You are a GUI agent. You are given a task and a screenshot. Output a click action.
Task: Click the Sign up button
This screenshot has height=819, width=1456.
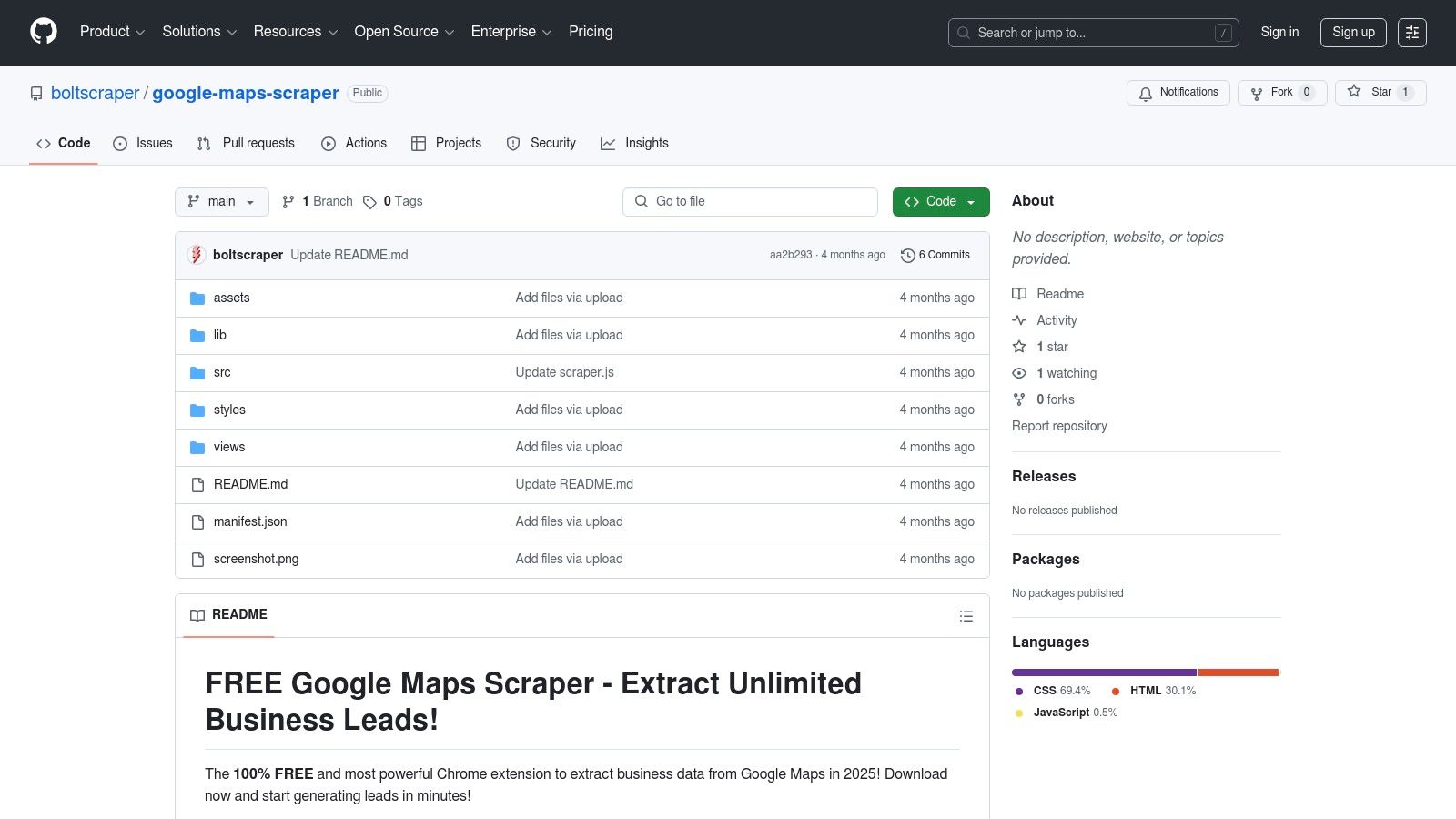[x=1353, y=32]
